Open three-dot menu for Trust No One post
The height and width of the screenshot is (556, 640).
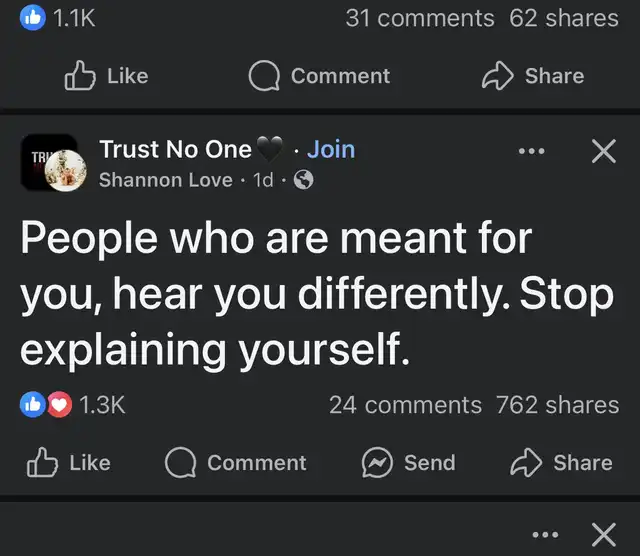pos(532,152)
